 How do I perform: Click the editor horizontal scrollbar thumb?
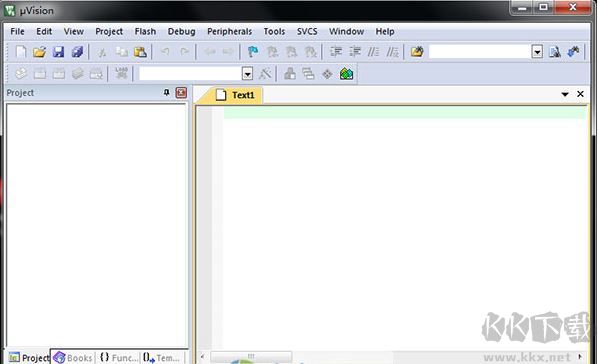click(x=251, y=356)
